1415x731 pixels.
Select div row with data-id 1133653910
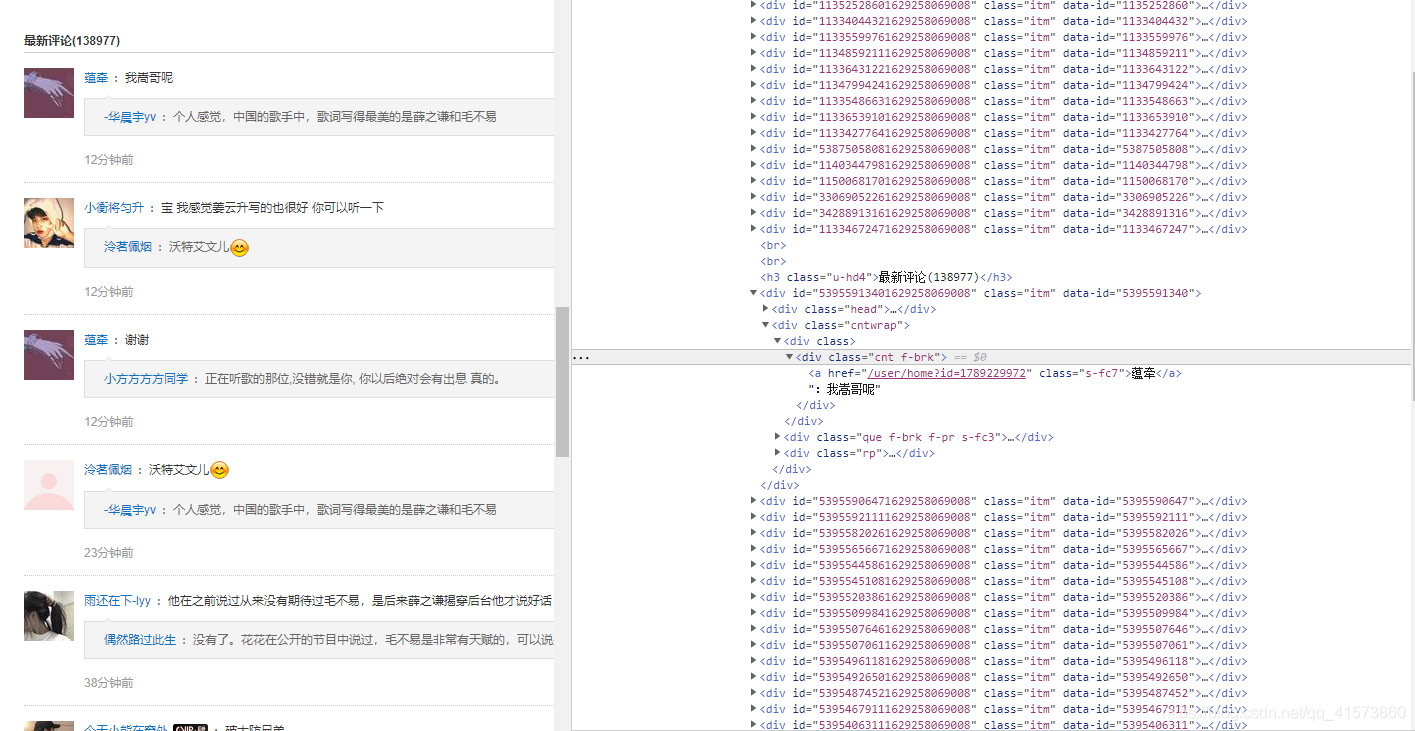point(1003,117)
